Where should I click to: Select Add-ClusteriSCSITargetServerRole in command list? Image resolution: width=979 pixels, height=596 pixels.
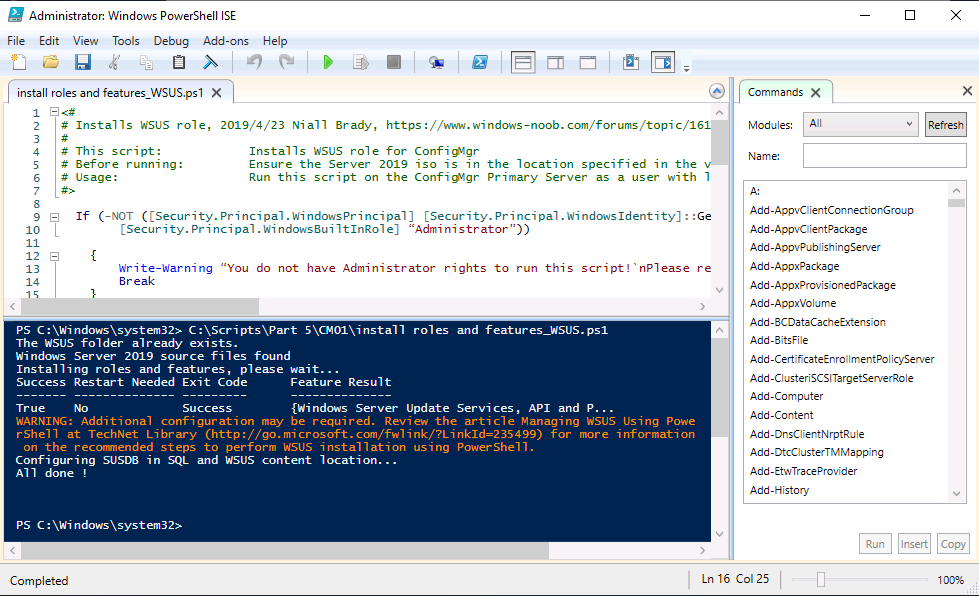[831, 378]
